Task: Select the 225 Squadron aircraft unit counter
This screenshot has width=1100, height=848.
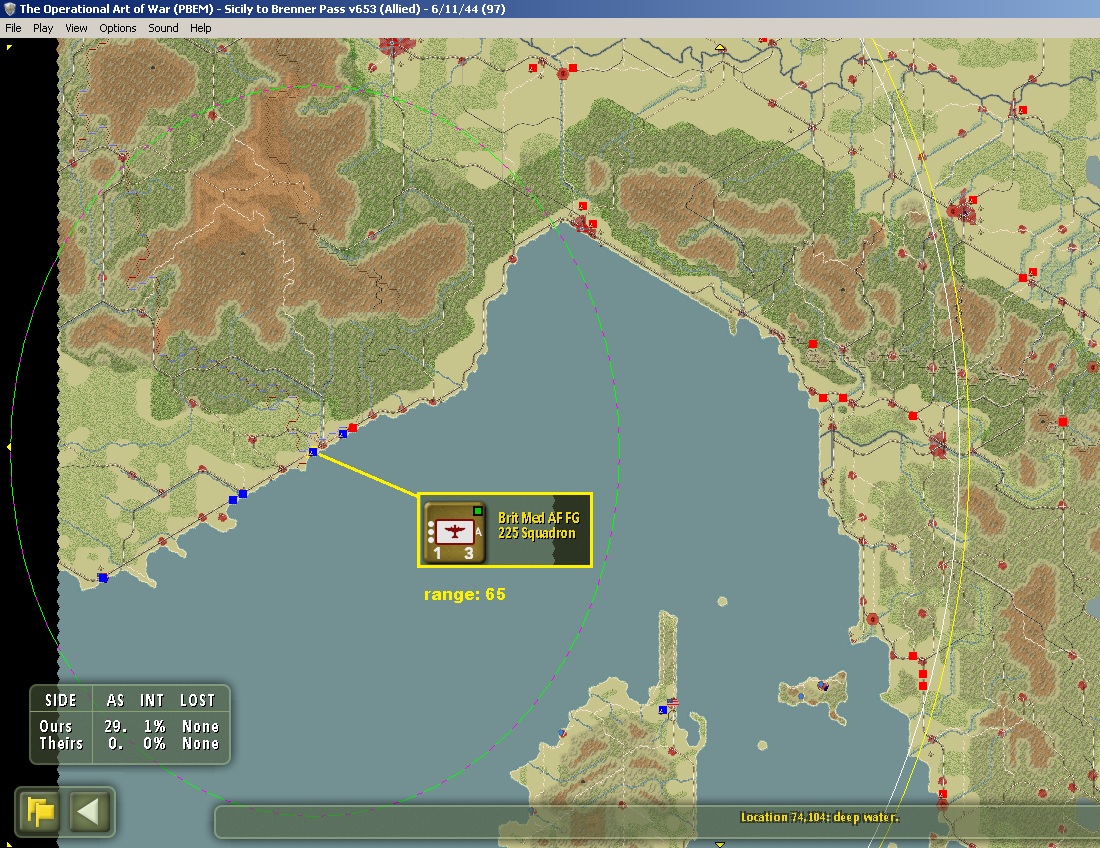Action: pyautogui.click(x=455, y=531)
